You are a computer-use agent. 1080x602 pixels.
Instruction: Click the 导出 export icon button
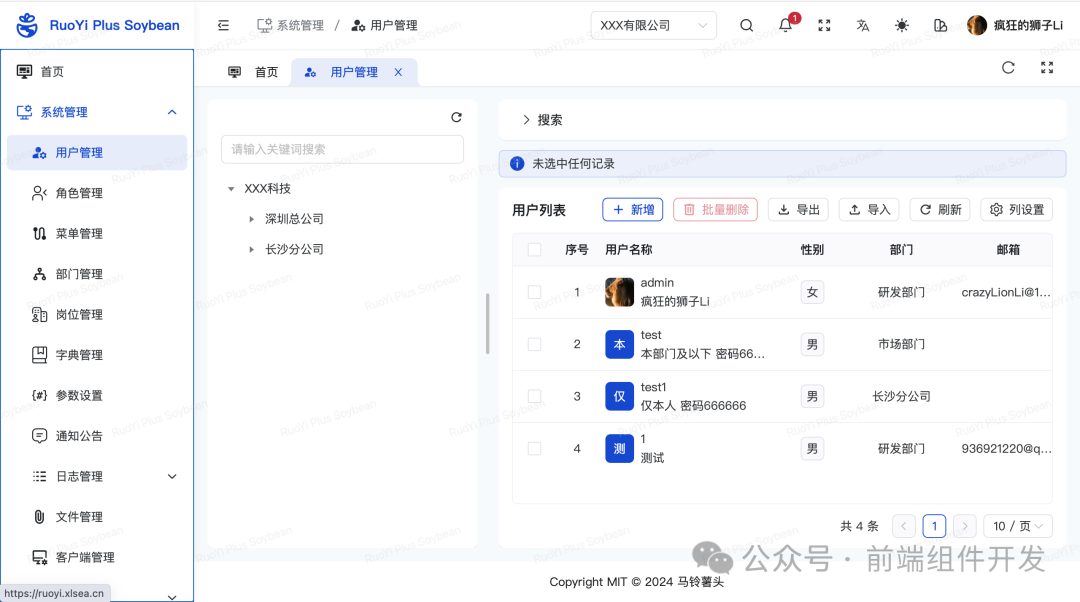tap(798, 209)
